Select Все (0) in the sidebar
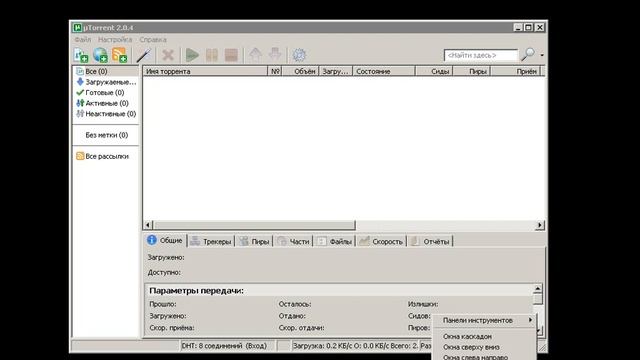Image resolution: width=640 pixels, height=360 pixels. [106, 71]
